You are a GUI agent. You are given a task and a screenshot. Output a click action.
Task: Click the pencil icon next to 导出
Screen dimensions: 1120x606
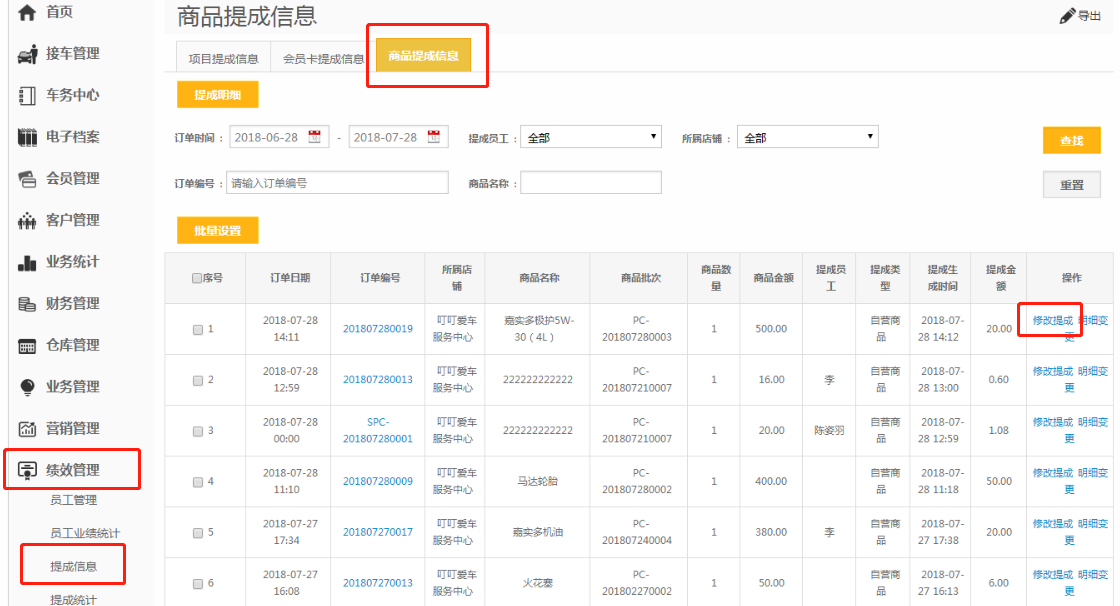1067,16
